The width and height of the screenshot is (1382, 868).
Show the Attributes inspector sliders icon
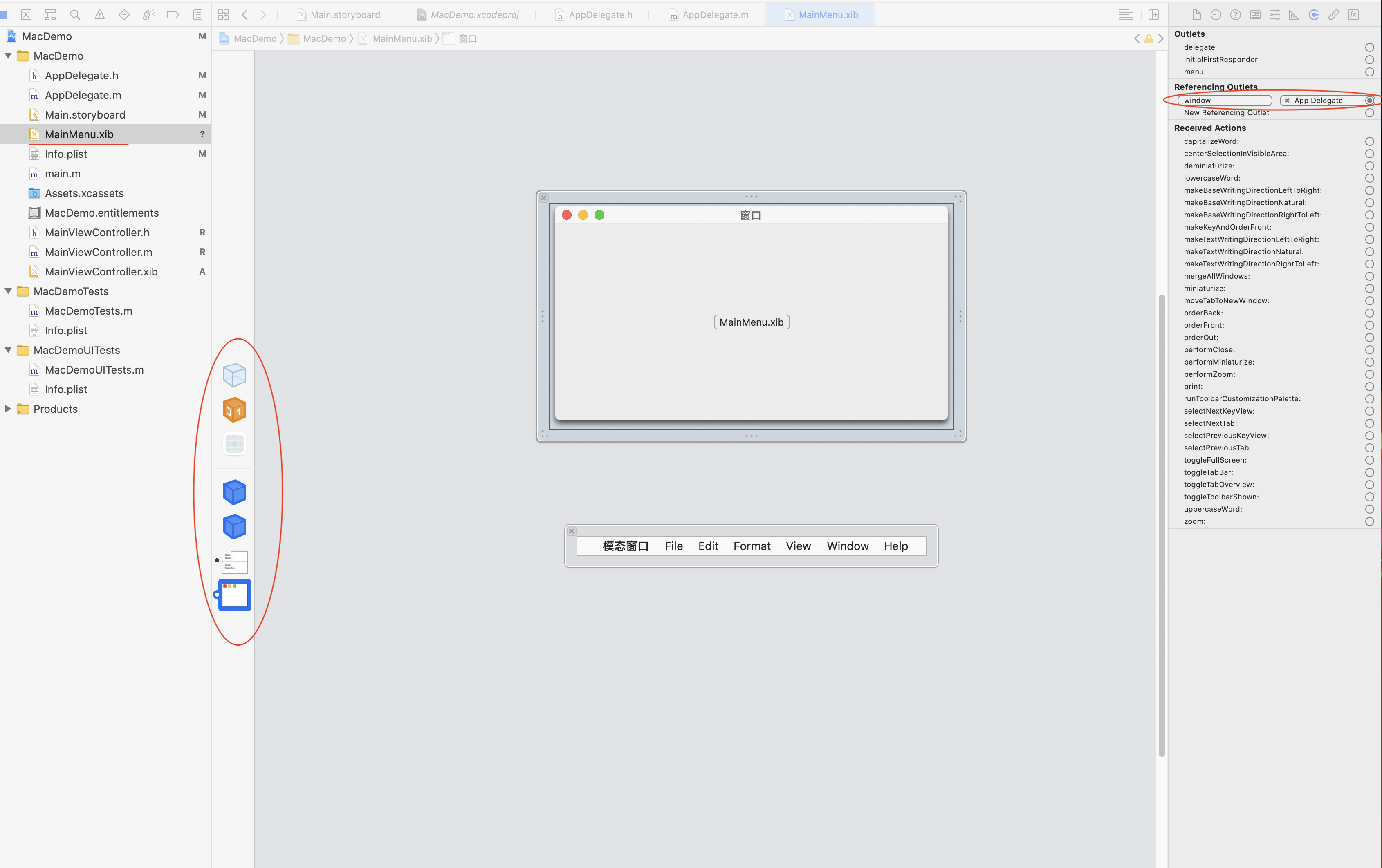click(x=1275, y=15)
